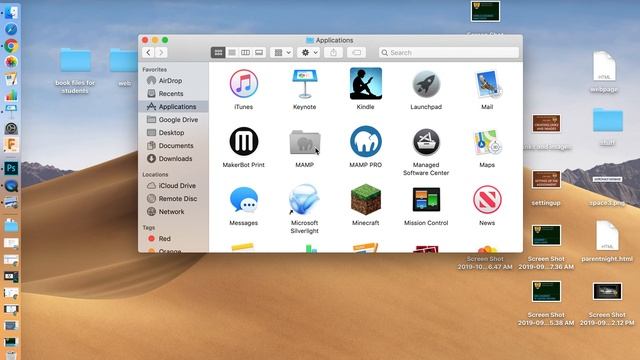The height and width of the screenshot is (360, 640).
Task: Go forward with the Finder forward arrow
Action: pyautogui.click(x=161, y=52)
